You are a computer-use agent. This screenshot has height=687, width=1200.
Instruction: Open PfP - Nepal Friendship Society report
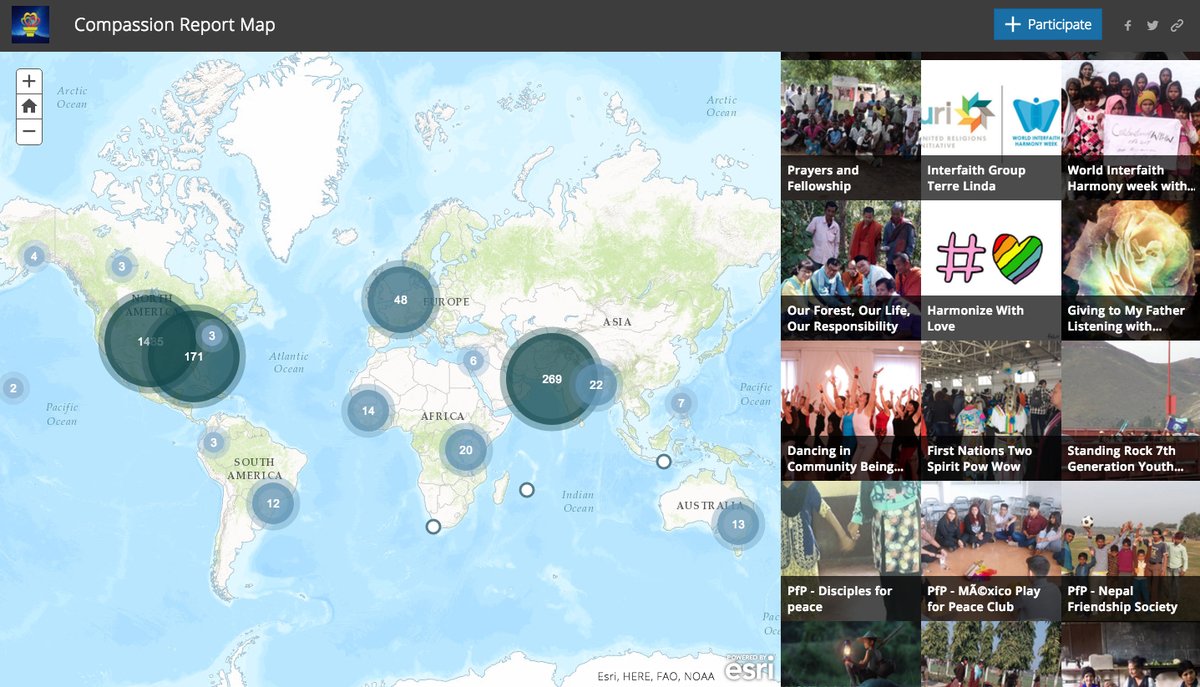click(x=1131, y=551)
